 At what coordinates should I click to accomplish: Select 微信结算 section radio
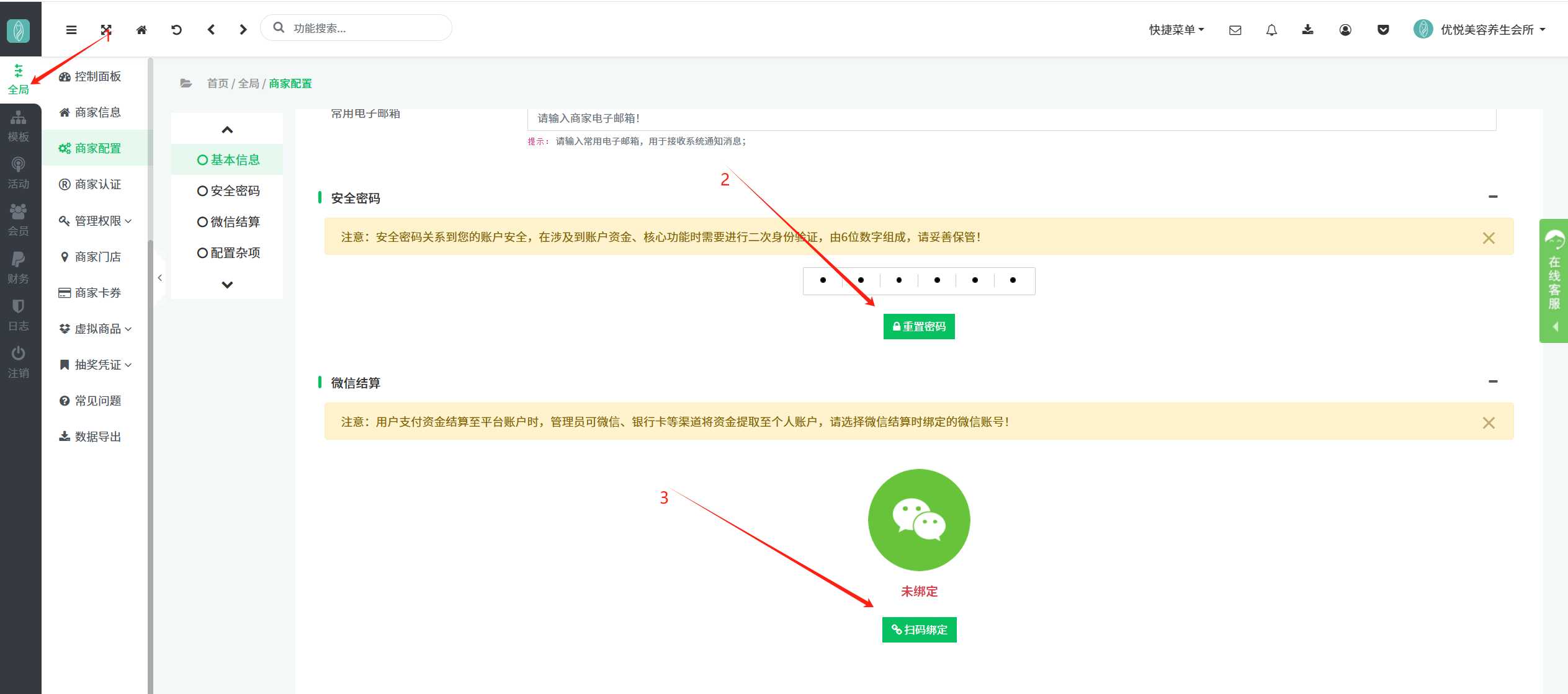[x=228, y=222]
